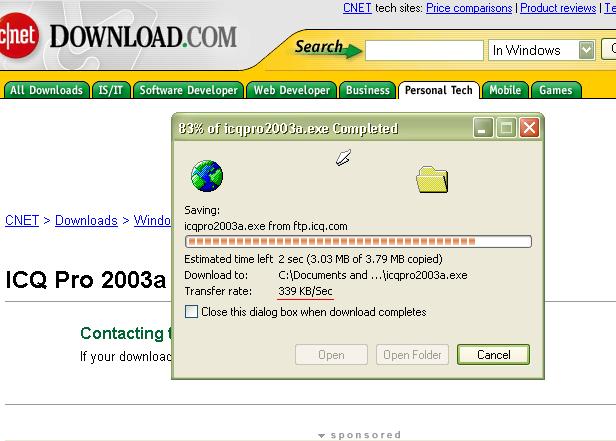Select the Business tab
The image size is (616, 441).
click(x=368, y=90)
